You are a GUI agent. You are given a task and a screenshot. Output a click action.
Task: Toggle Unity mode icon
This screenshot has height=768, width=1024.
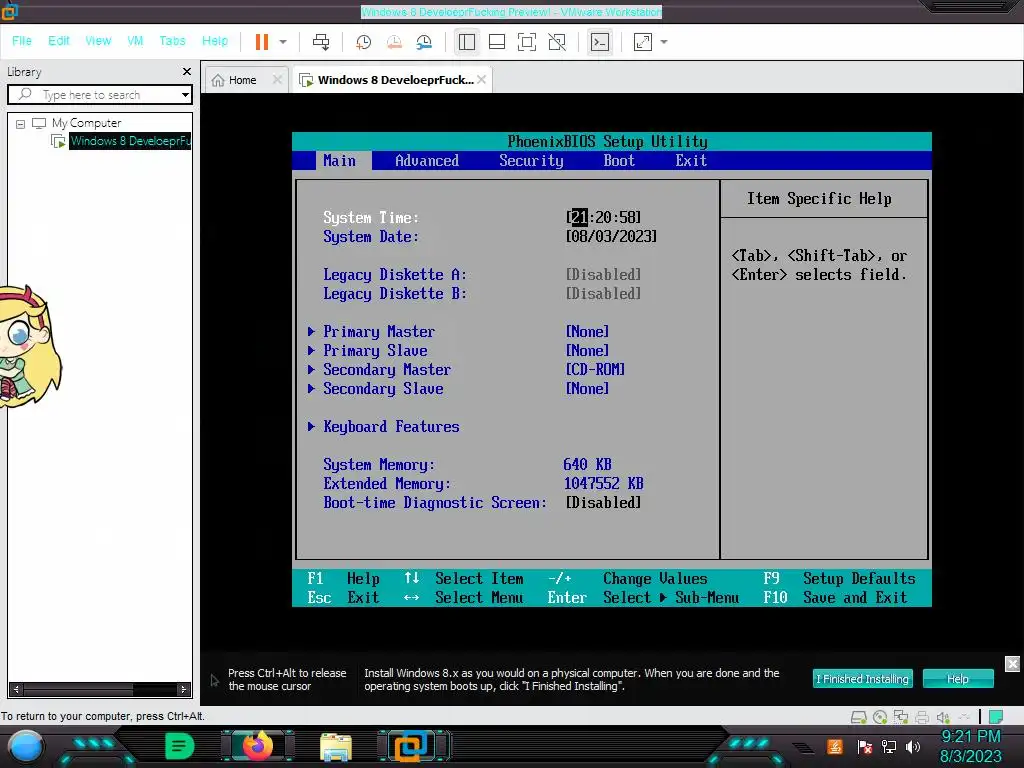click(556, 42)
